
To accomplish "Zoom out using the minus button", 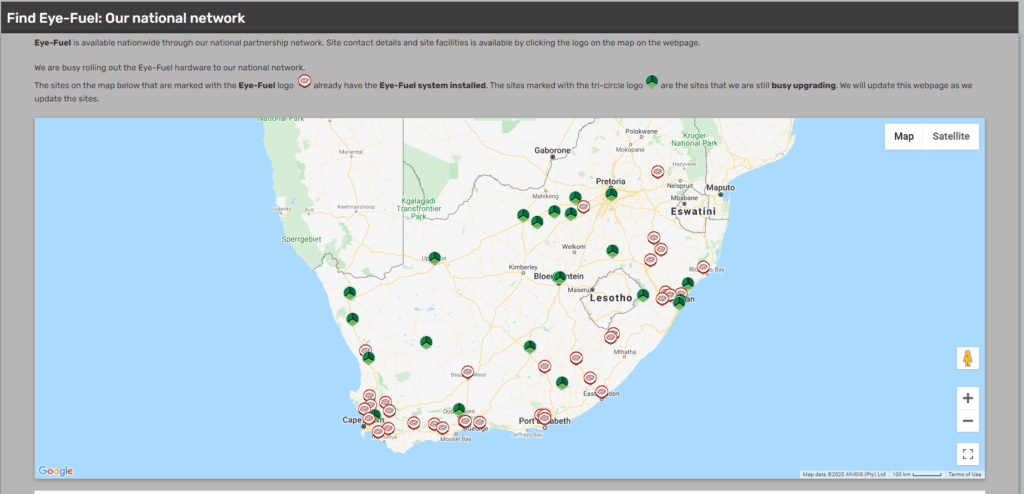I will 968,421.
